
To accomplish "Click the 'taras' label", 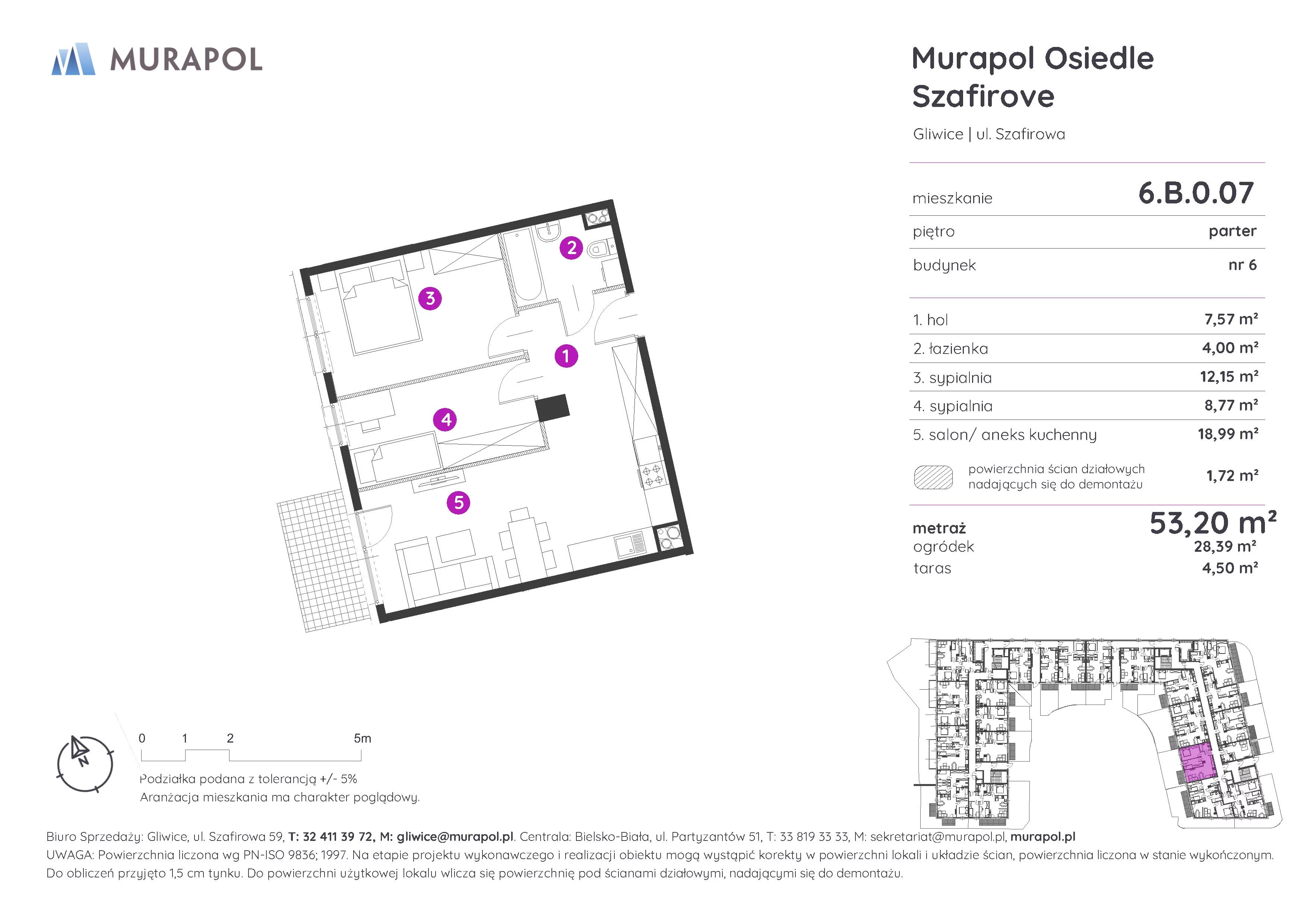I will [932, 568].
